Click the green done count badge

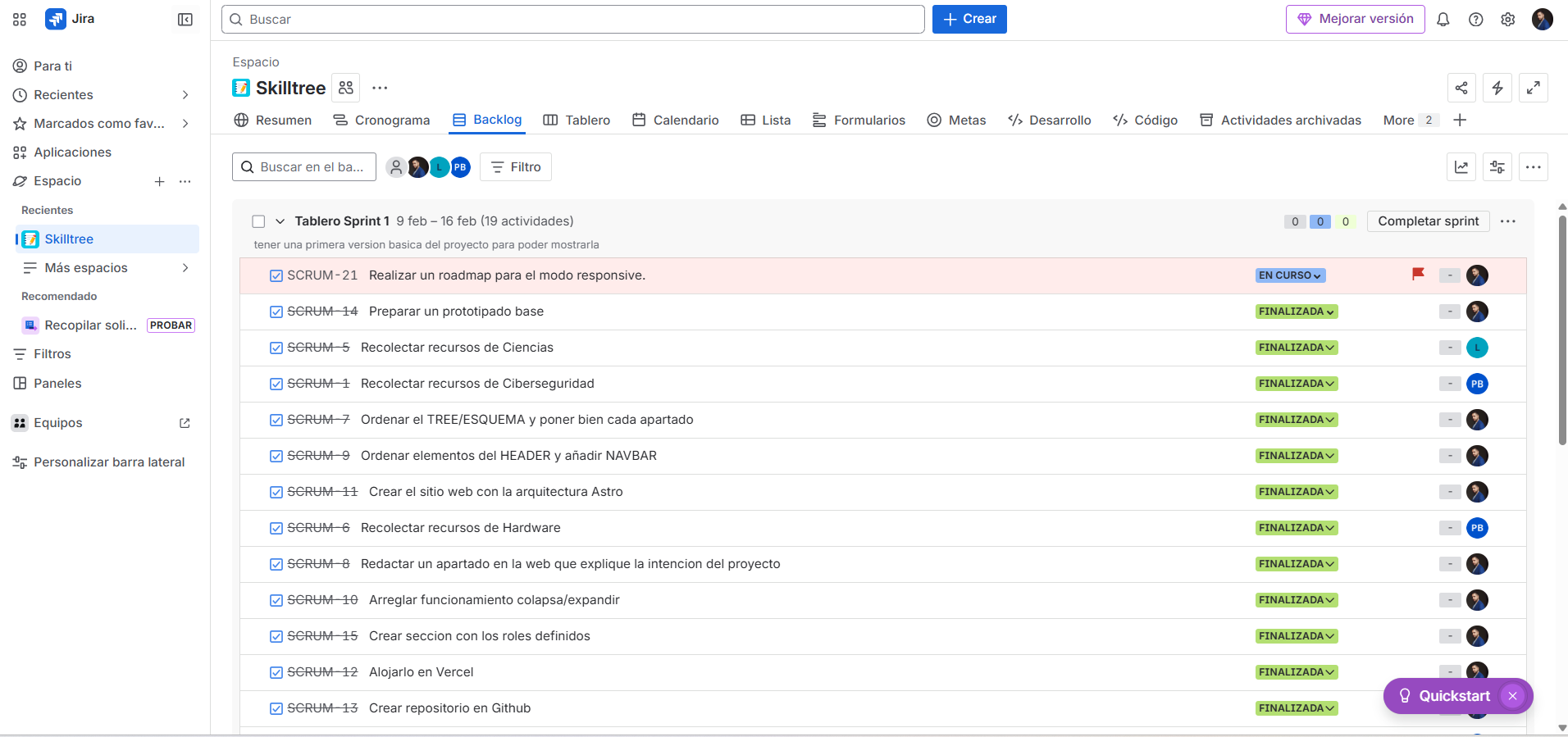click(x=1346, y=221)
